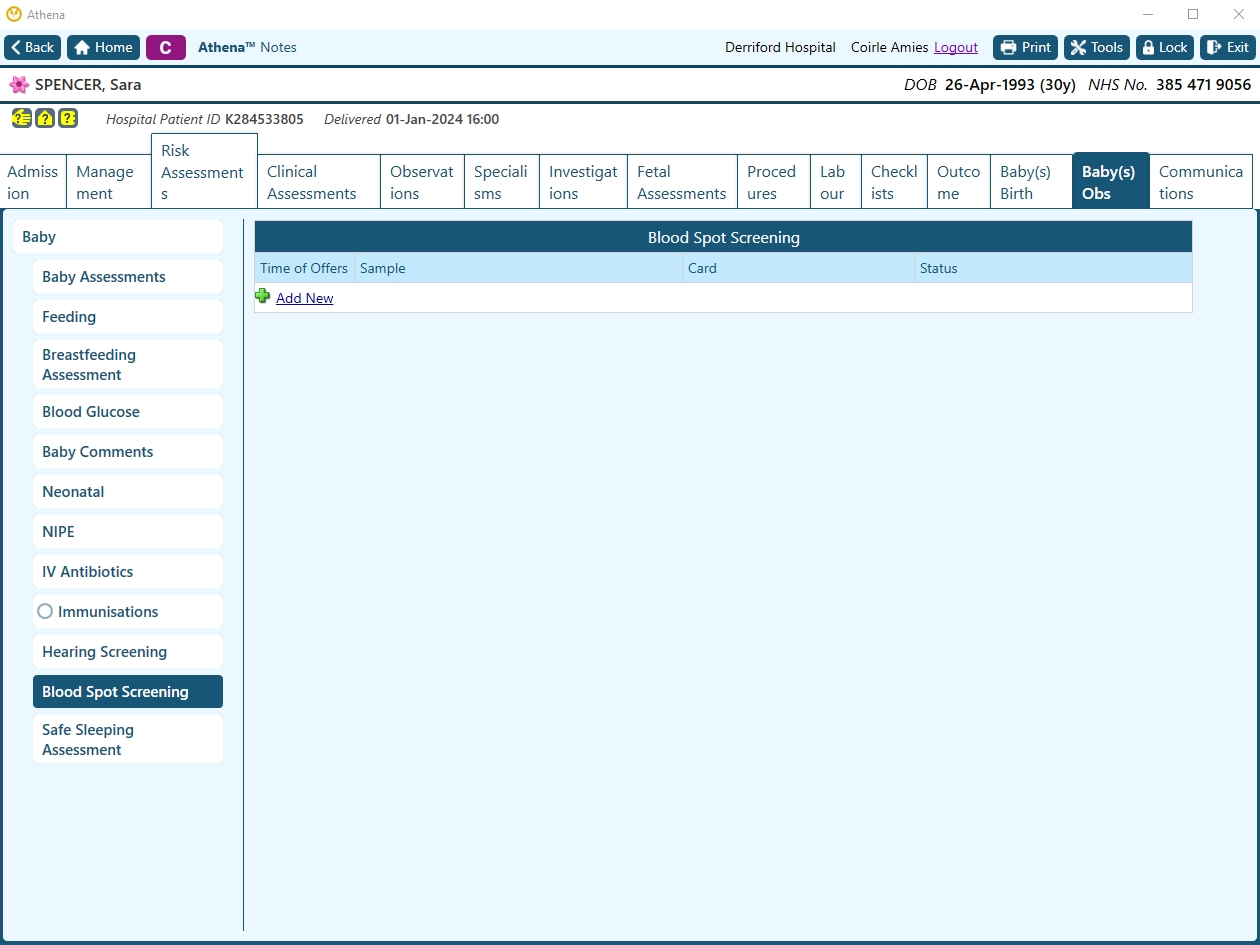Screen dimensions: 1260x945
Task: Select the Baby(s) Obs tab
Action: (x=1110, y=181)
